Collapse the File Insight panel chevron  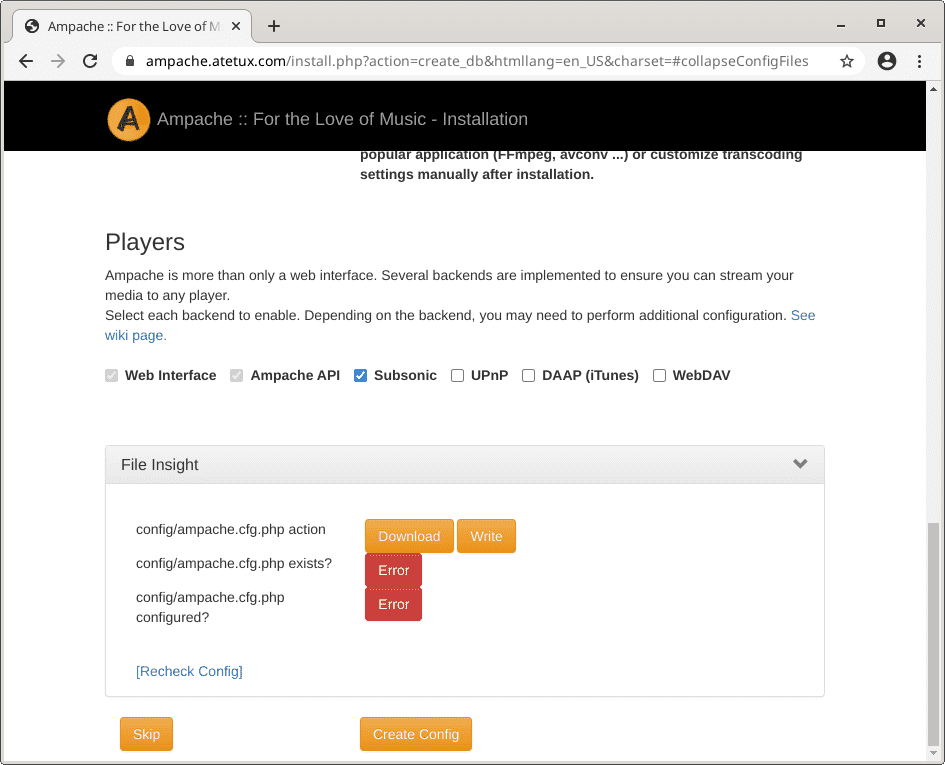click(800, 464)
